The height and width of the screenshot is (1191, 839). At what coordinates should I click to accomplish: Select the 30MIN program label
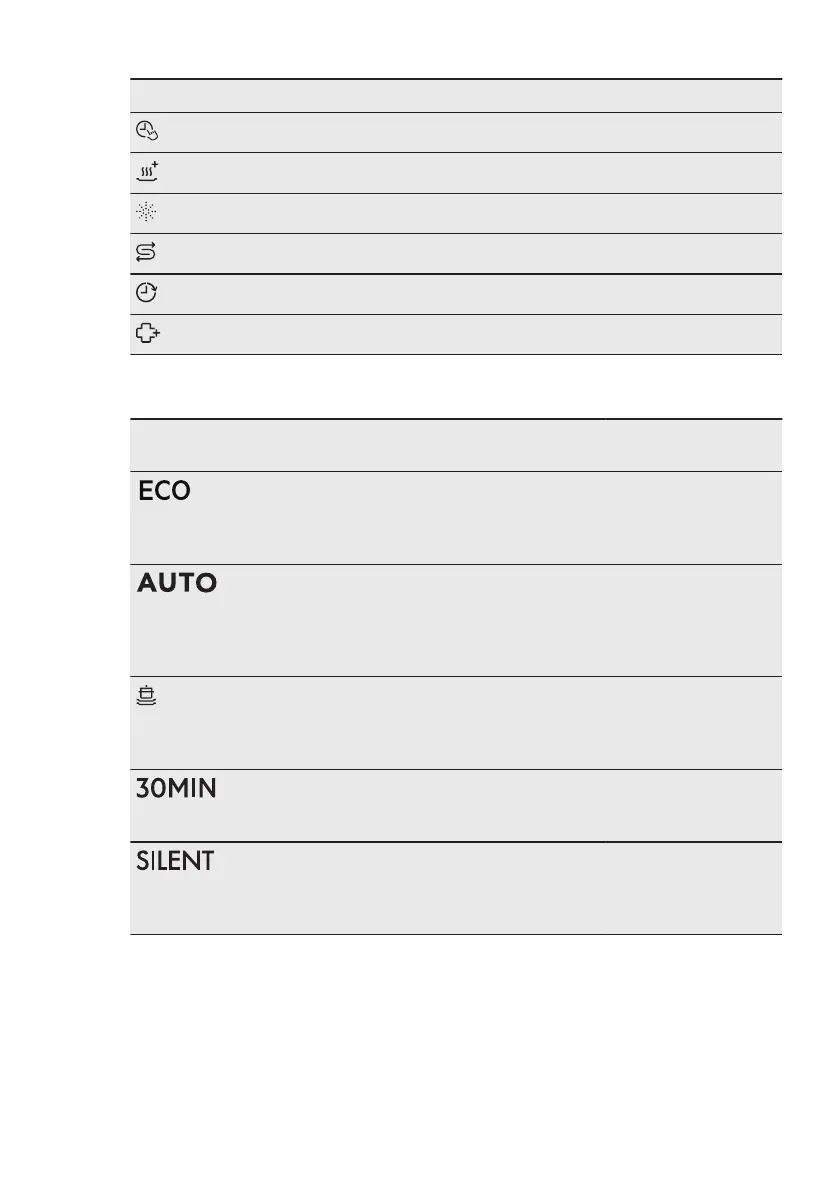point(176,789)
